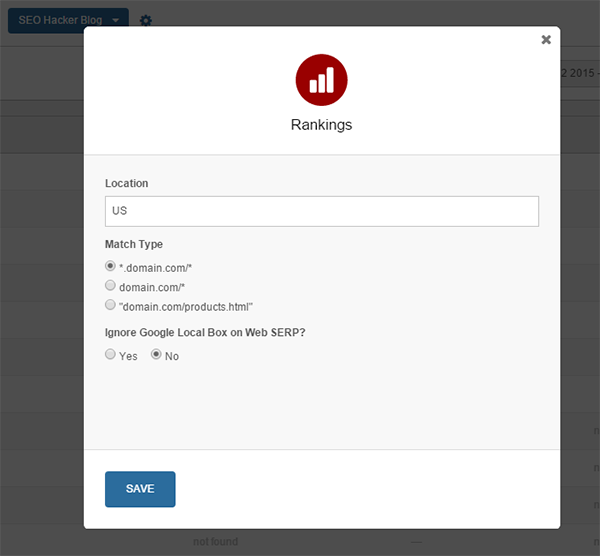The image size is (600, 556).
Task: Click the Location field label
Action: click(126, 184)
